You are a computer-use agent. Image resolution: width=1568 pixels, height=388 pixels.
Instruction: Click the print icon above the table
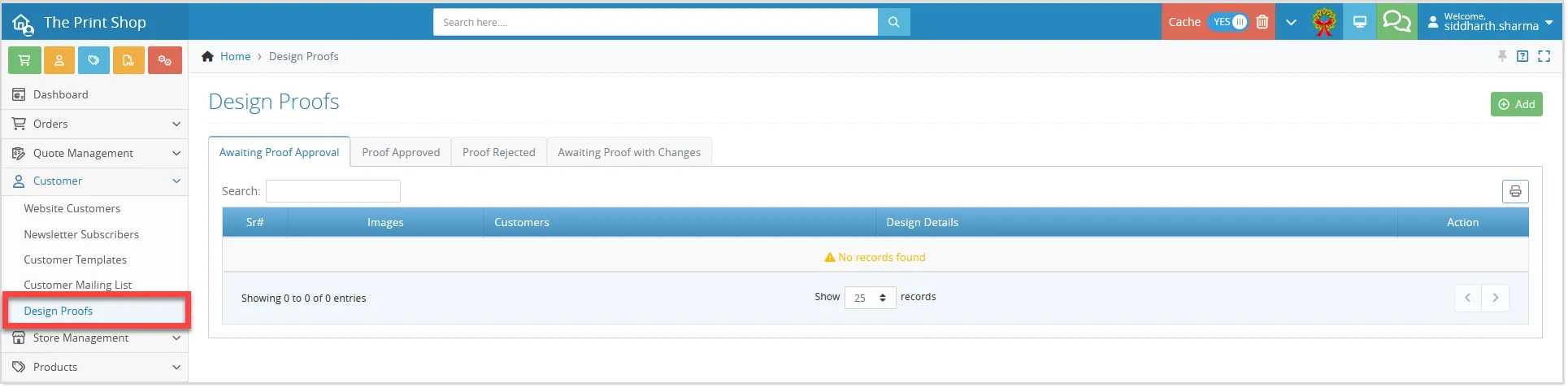pos(1515,191)
